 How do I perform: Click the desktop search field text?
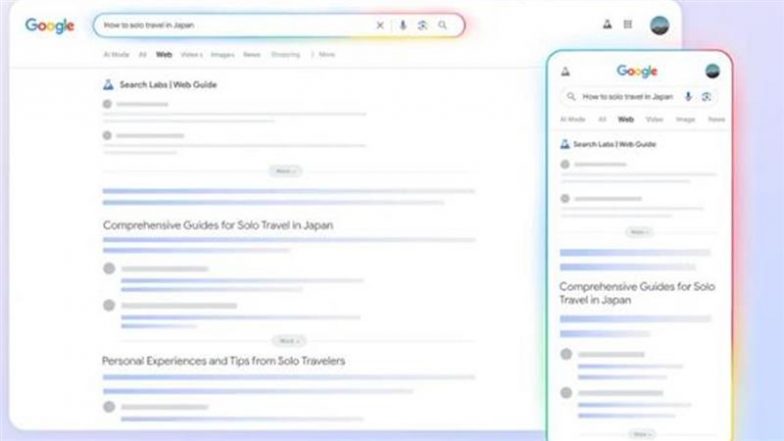(x=149, y=25)
